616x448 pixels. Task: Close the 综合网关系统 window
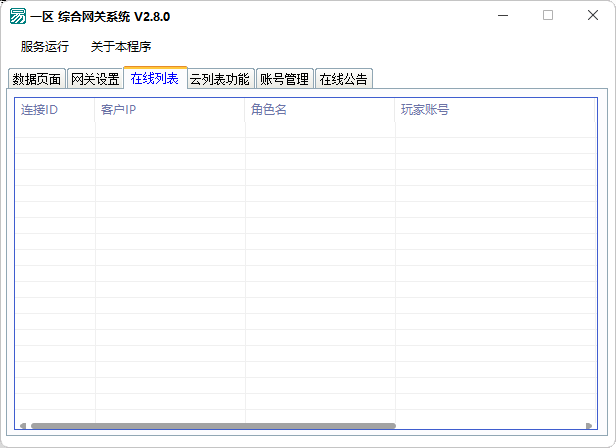[x=593, y=16]
